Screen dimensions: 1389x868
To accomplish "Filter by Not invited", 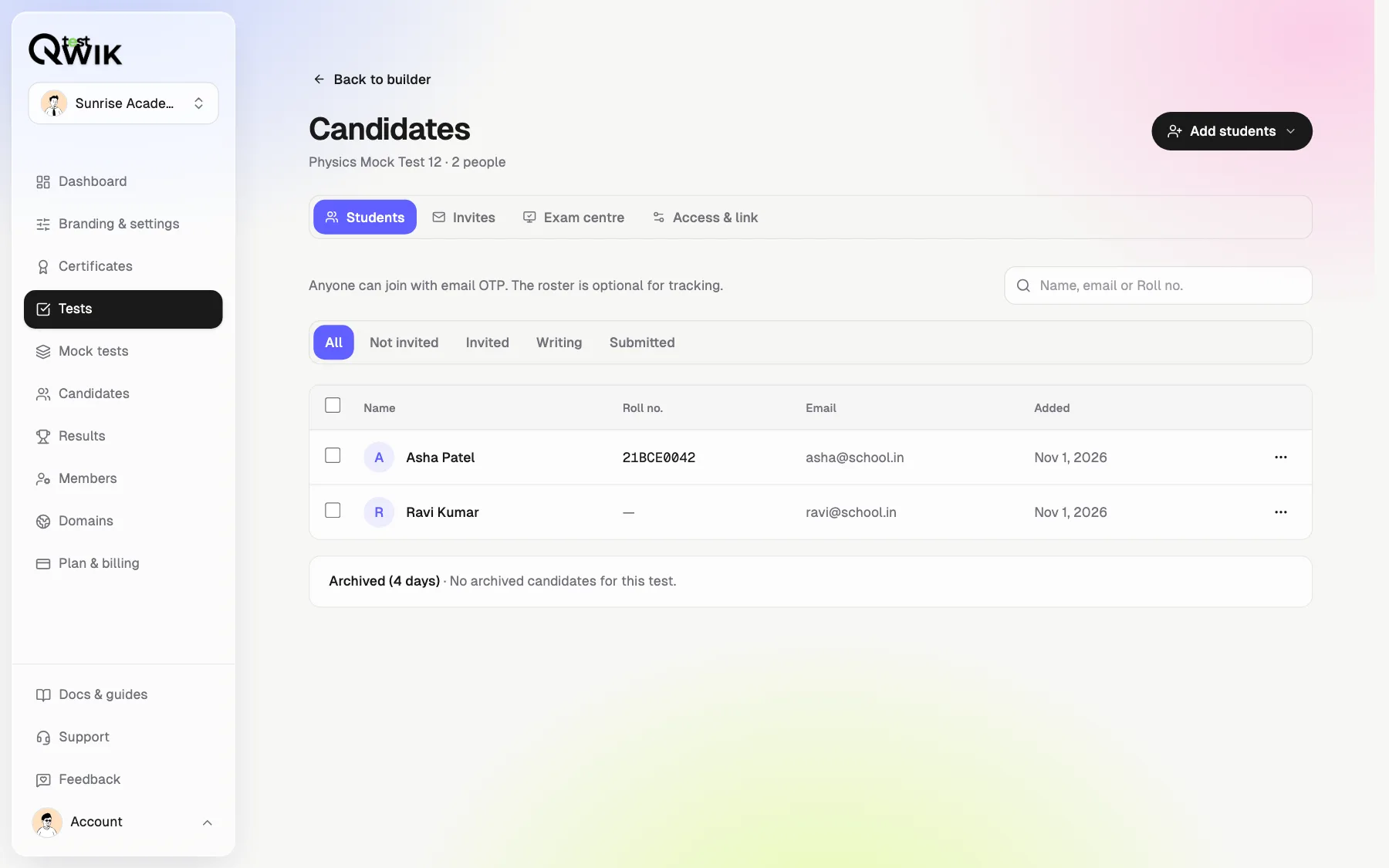I will point(404,343).
